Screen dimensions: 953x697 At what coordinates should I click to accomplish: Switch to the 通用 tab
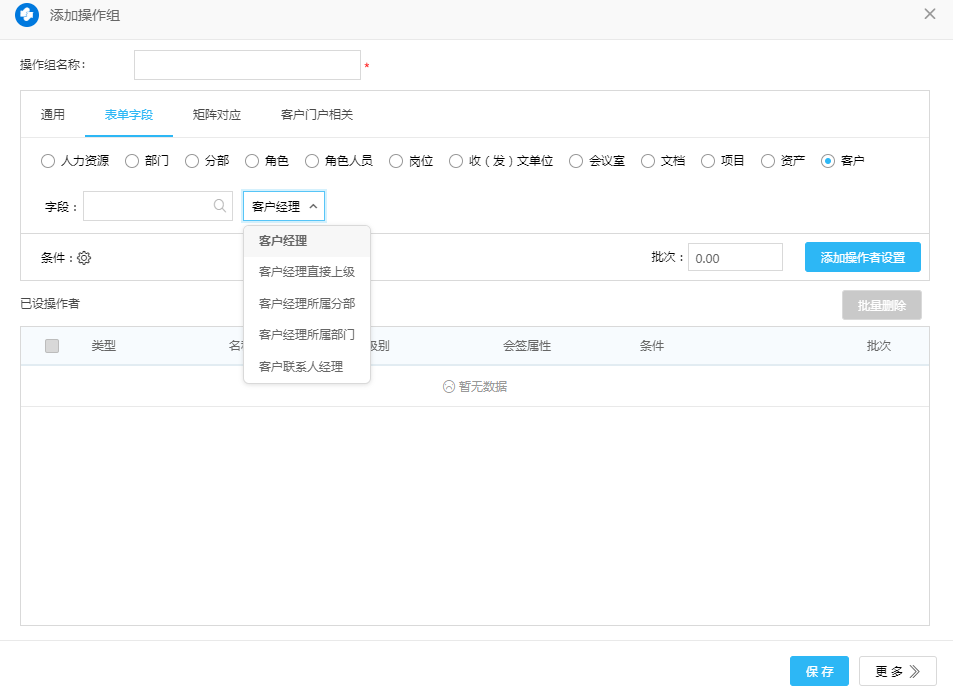coord(53,115)
